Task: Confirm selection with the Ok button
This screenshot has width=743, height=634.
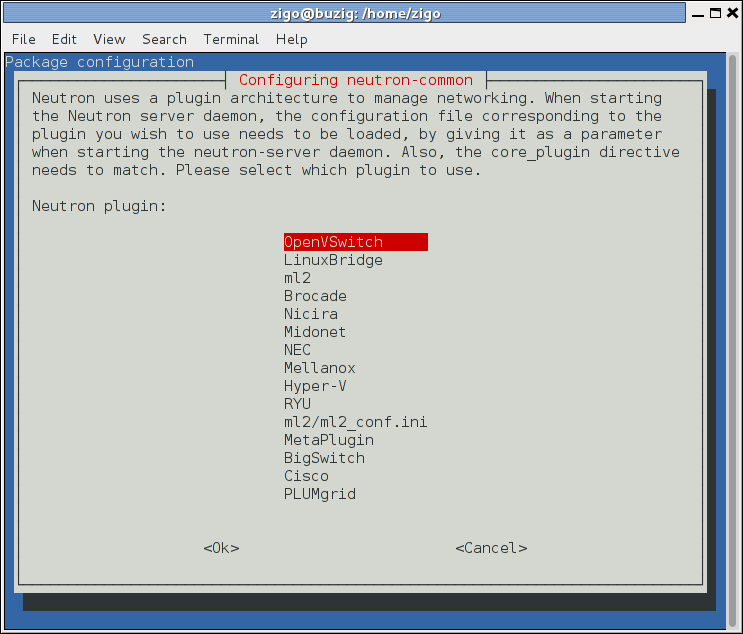Action: (x=221, y=548)
